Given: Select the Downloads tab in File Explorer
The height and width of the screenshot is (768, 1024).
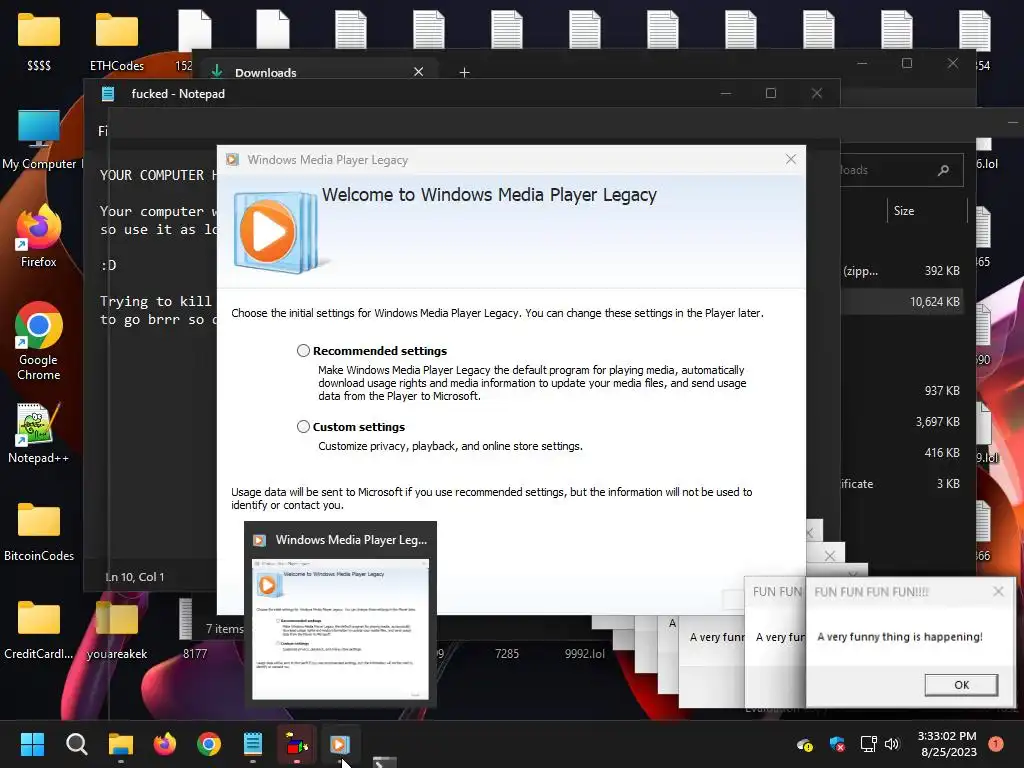Looking at the screenshot, I should pos(265,72).
